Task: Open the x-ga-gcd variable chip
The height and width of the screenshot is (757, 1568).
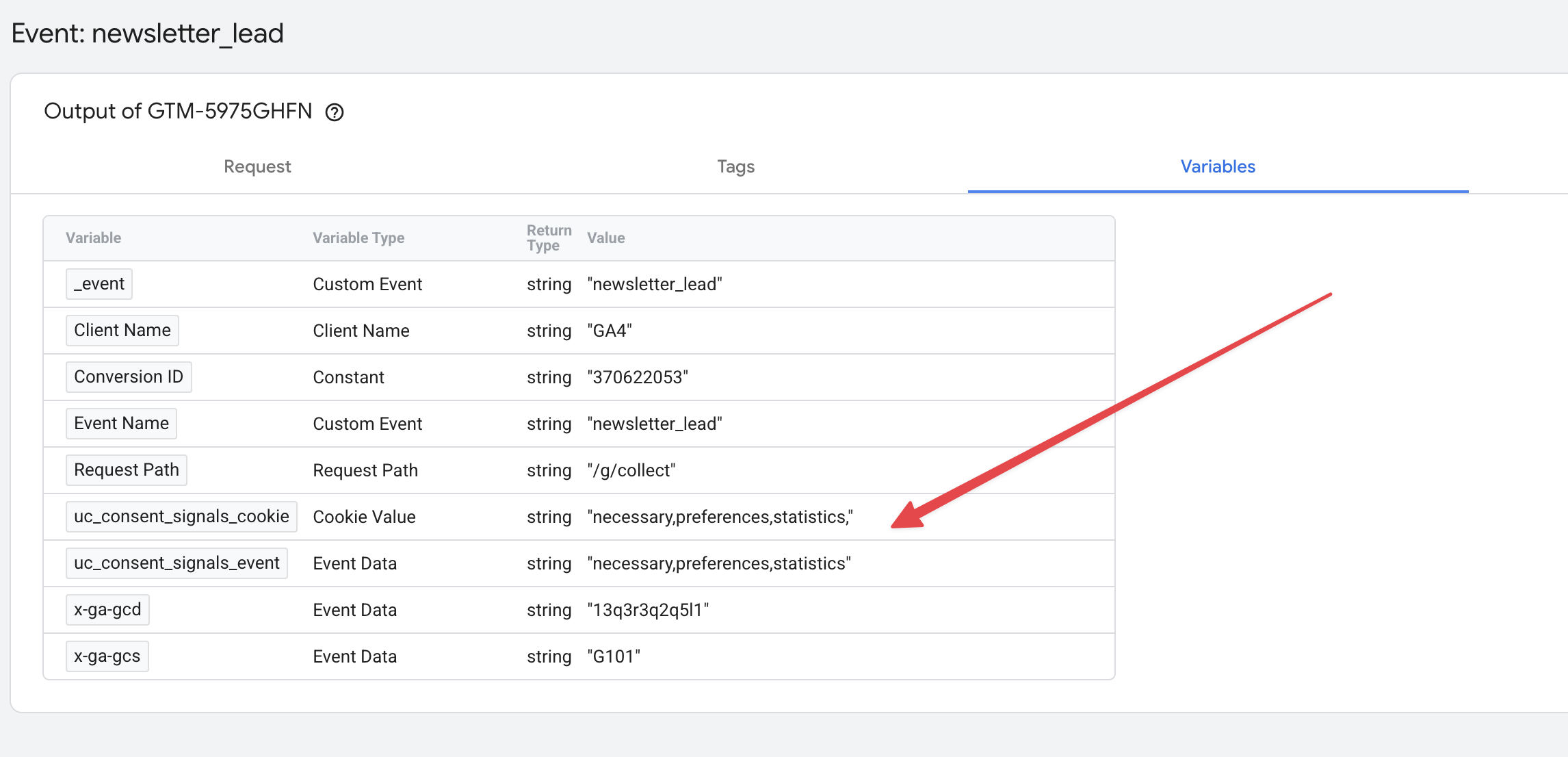Action: click(107, 610)
